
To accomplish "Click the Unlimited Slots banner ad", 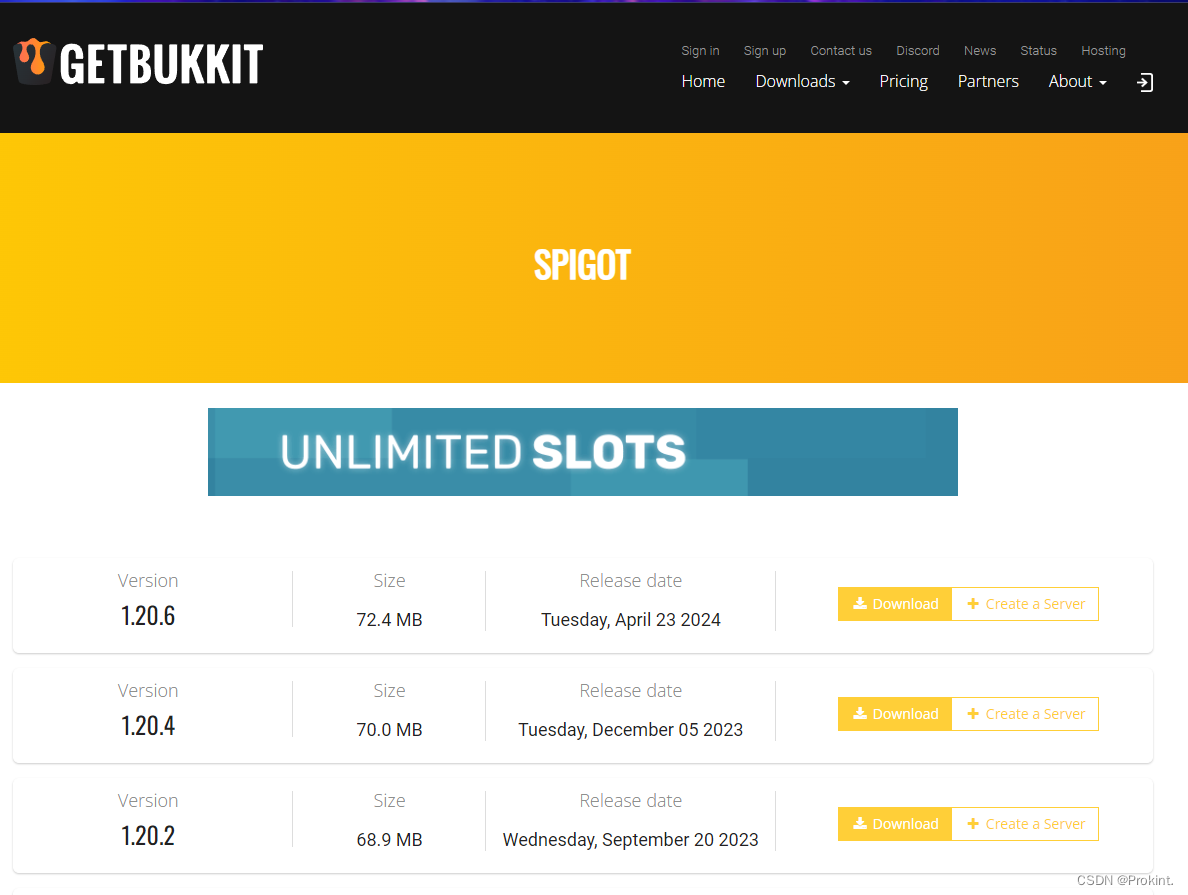I will [583, 452].
